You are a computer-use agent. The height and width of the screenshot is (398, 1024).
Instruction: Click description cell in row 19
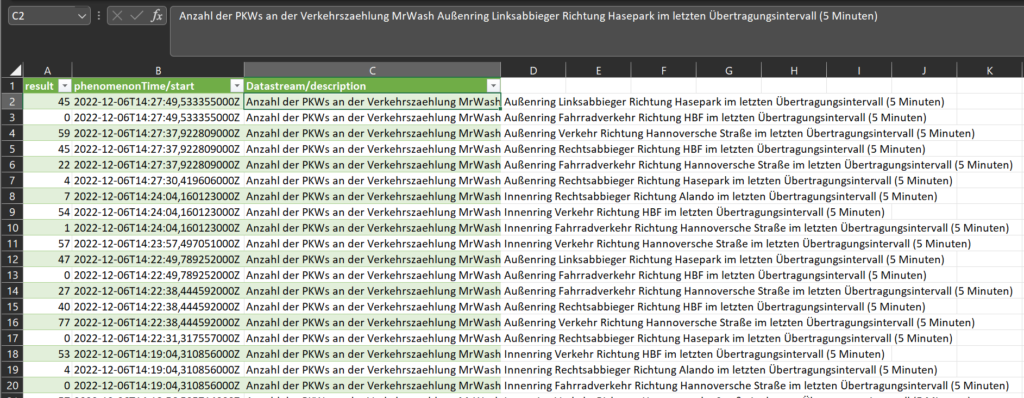point(372,369)
